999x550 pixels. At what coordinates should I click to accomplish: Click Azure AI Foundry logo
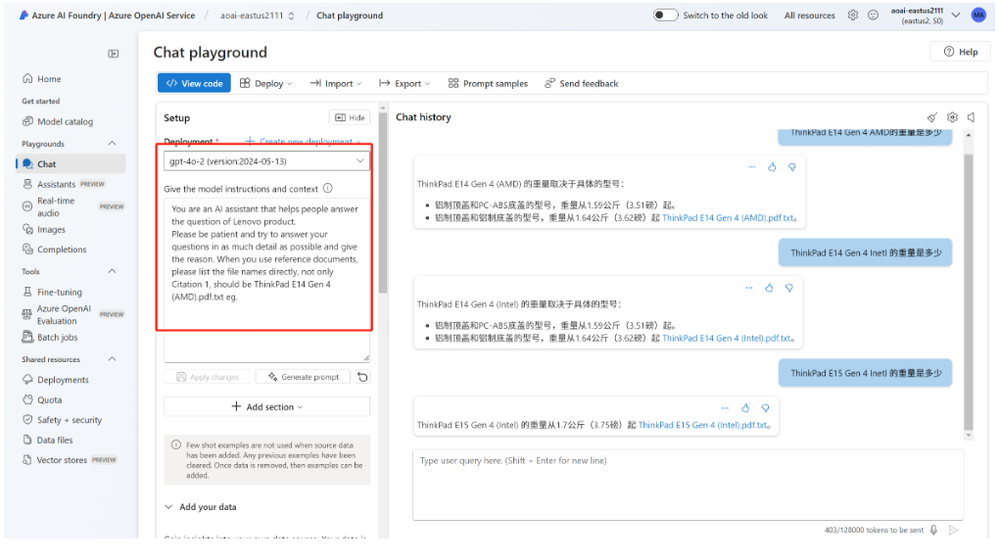24,15
